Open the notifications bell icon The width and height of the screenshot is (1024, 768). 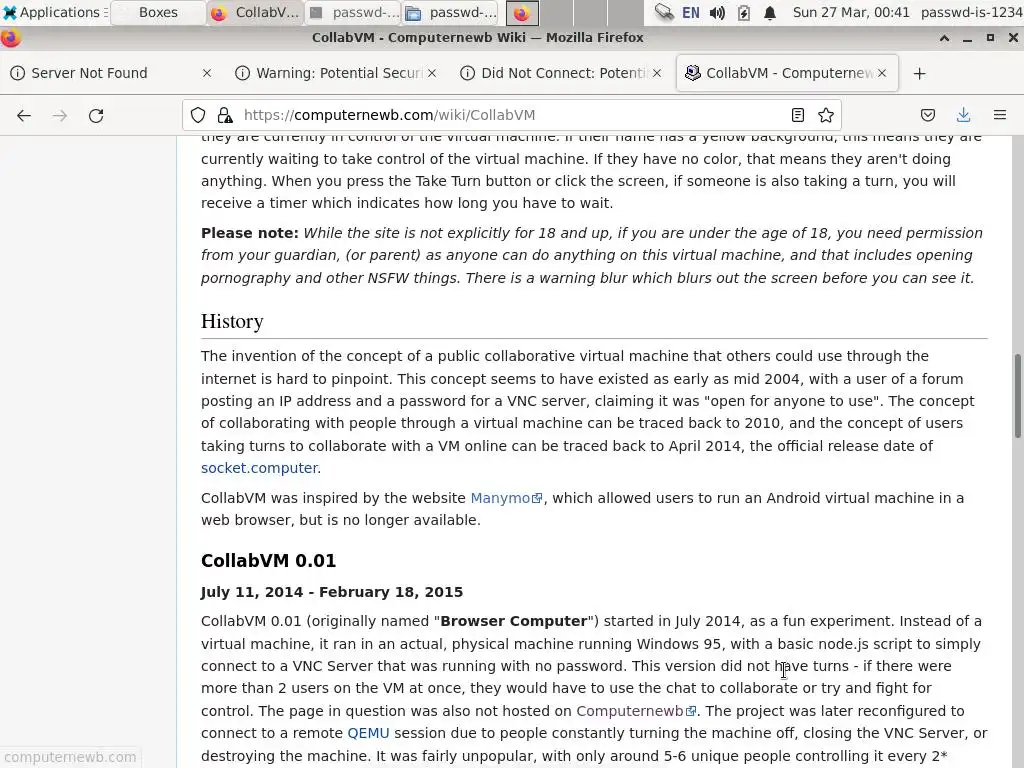770,12
